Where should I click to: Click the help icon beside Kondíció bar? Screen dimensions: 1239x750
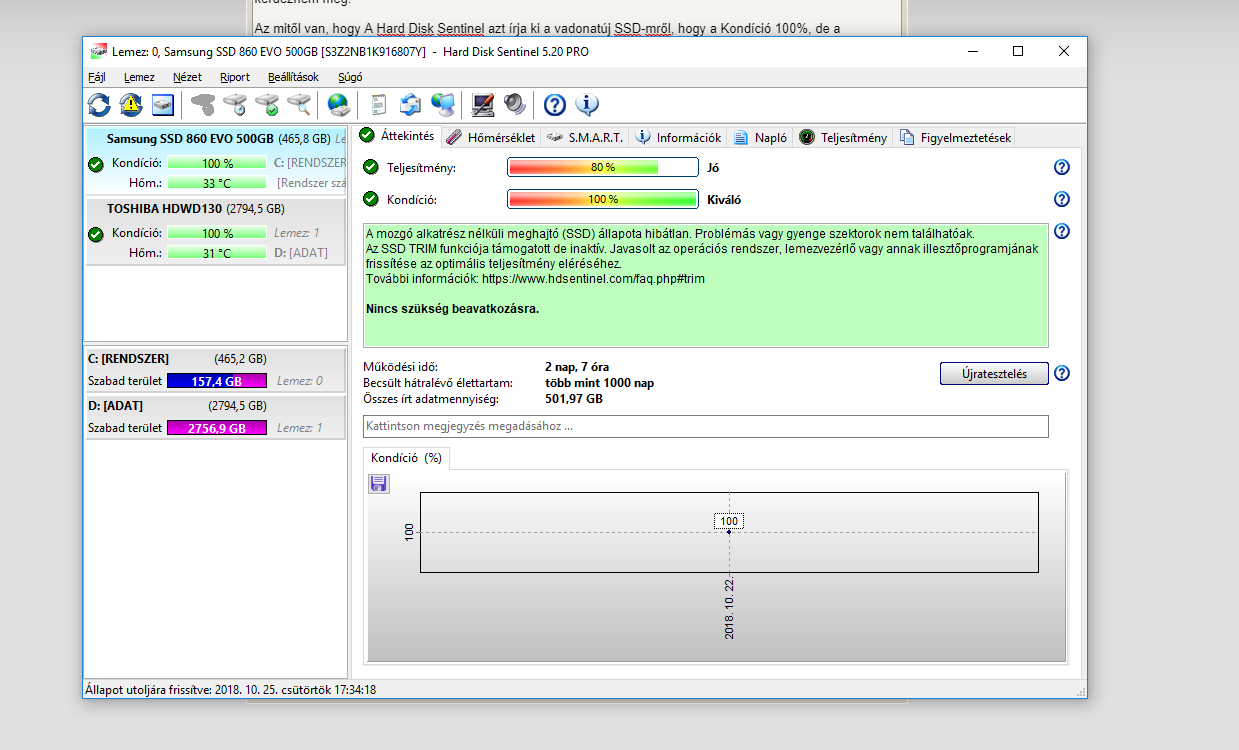pyautogui.click(x=1062, y=199)
